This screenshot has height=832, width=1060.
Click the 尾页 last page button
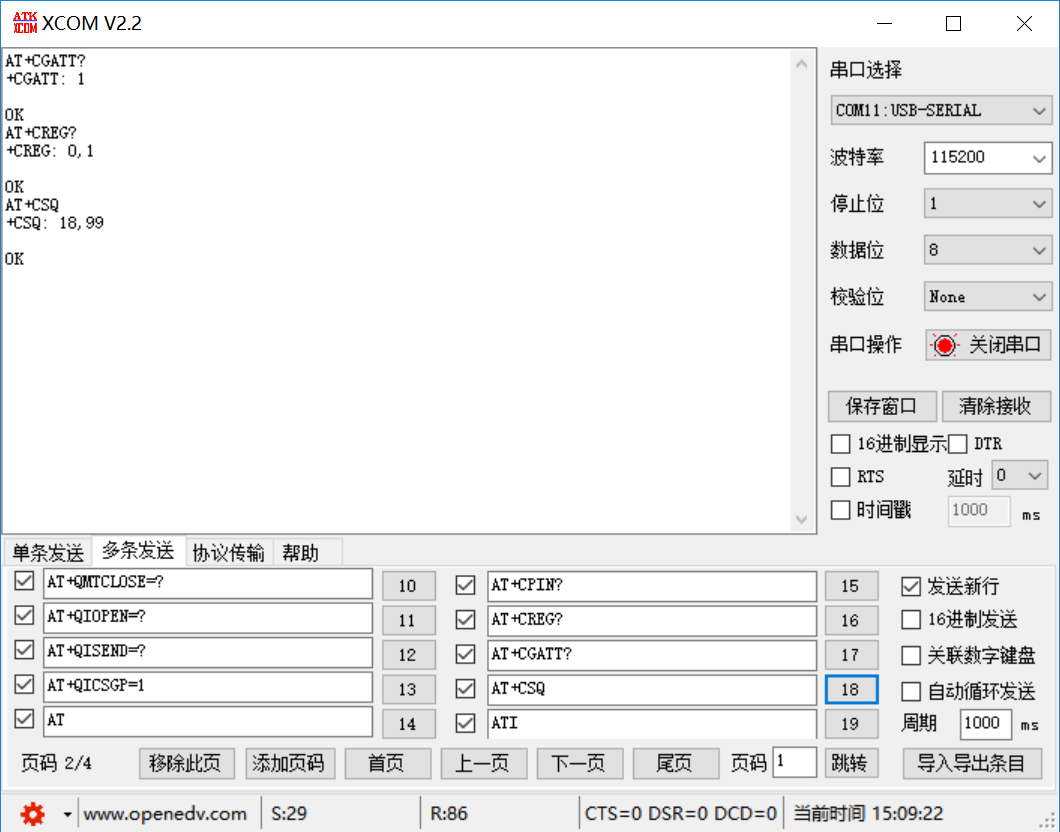[675, 762]
